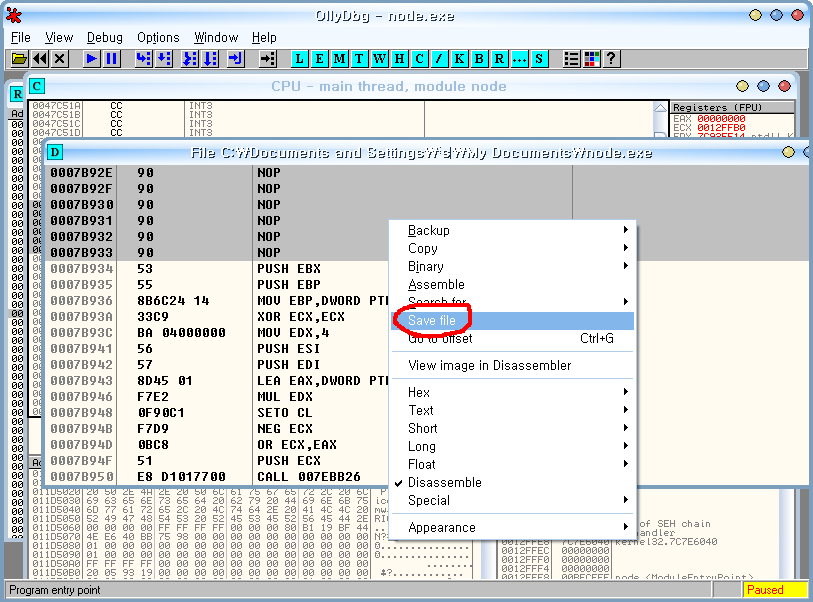813x602 pixels.
Task: Toggle the checked Disassemble view option
Action: [x=512, y=483]
